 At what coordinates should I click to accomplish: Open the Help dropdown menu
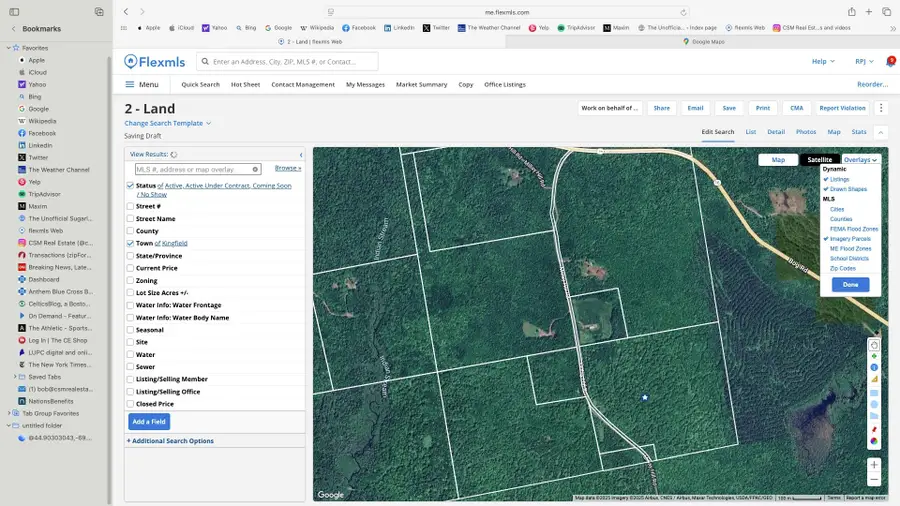pyautogui.click(x=823, y=61)
